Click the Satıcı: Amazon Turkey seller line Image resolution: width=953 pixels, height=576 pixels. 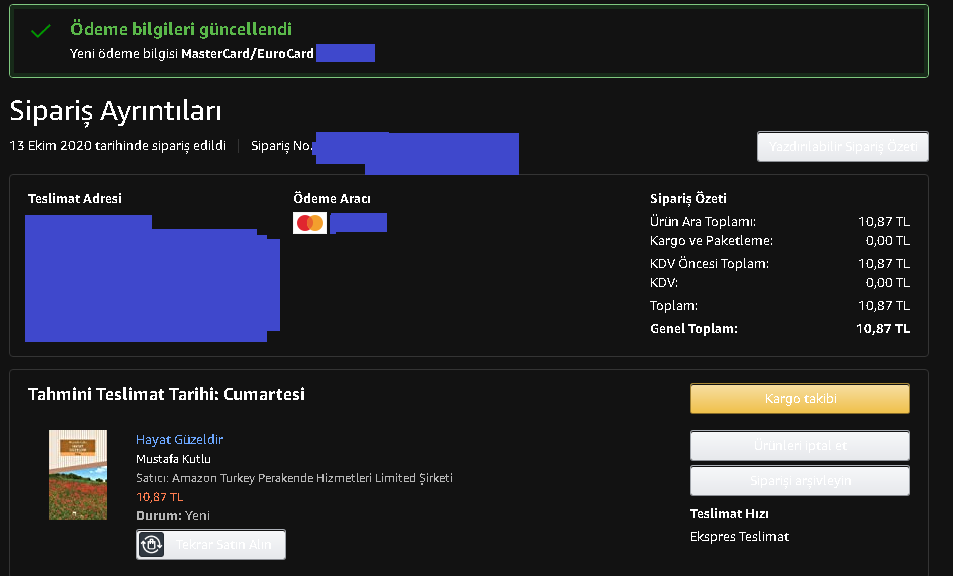pyautogui.click(x=294, y=478)
